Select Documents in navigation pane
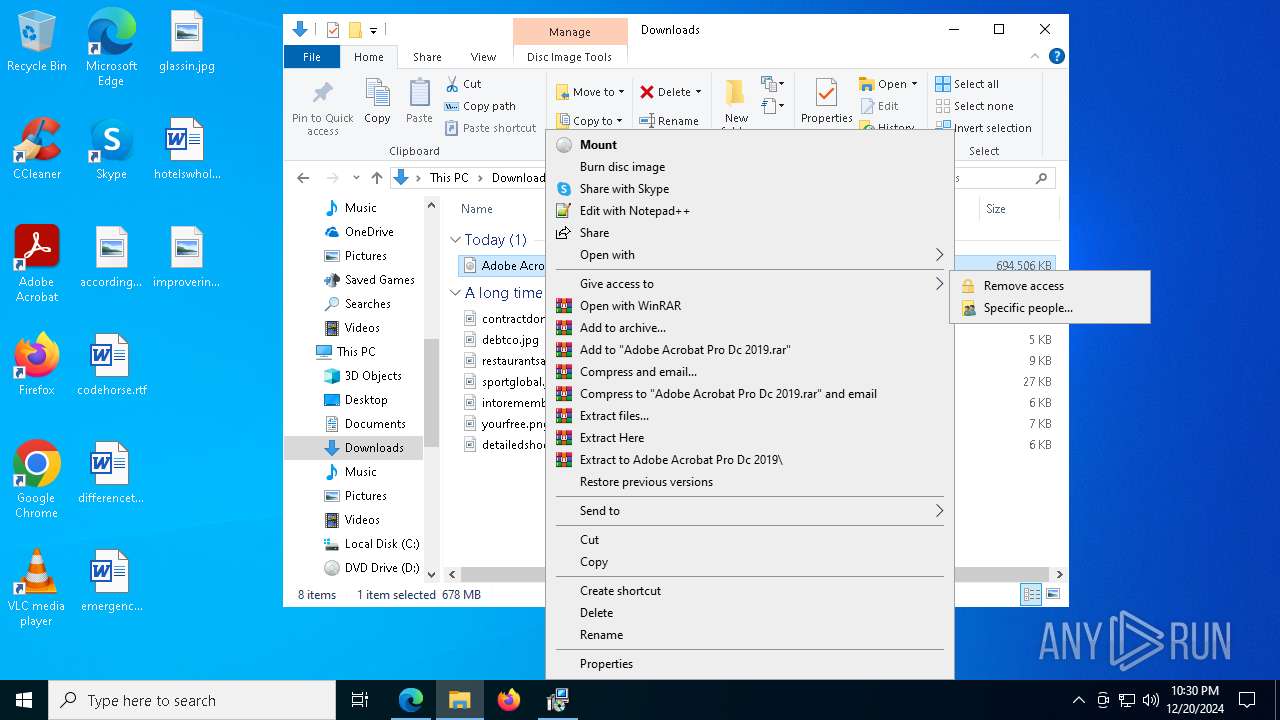The height and width of the screenshot is (720, 1280). click(375, 424)
